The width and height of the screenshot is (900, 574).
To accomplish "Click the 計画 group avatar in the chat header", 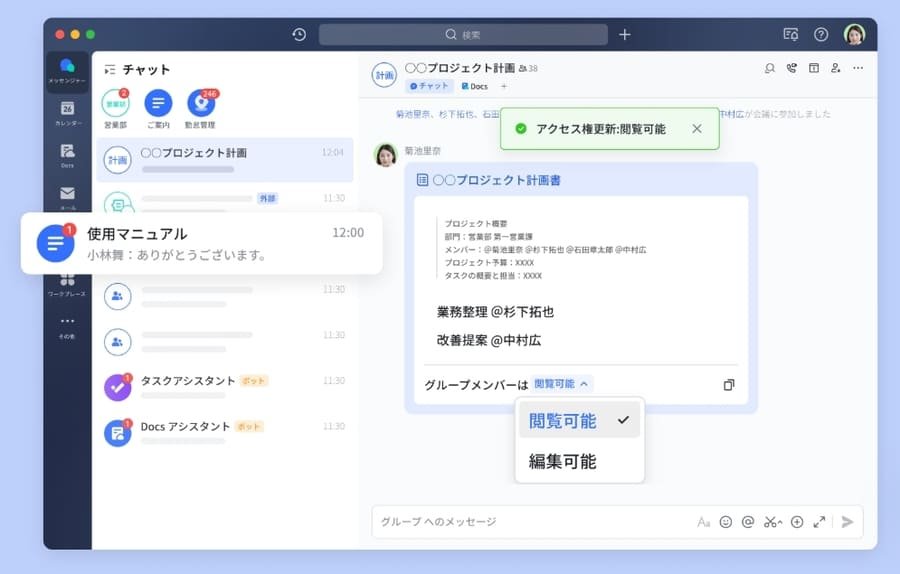I will point(384,75).
